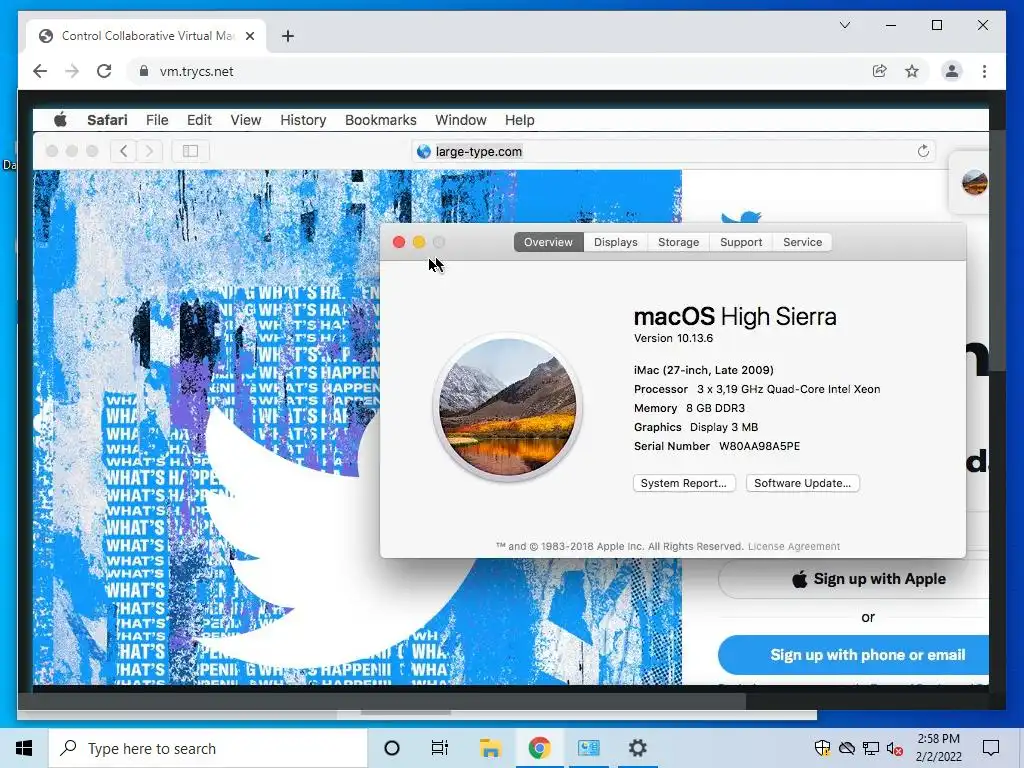Switch to the Support tab
The image size is (1024, 768).
point(741,242)
